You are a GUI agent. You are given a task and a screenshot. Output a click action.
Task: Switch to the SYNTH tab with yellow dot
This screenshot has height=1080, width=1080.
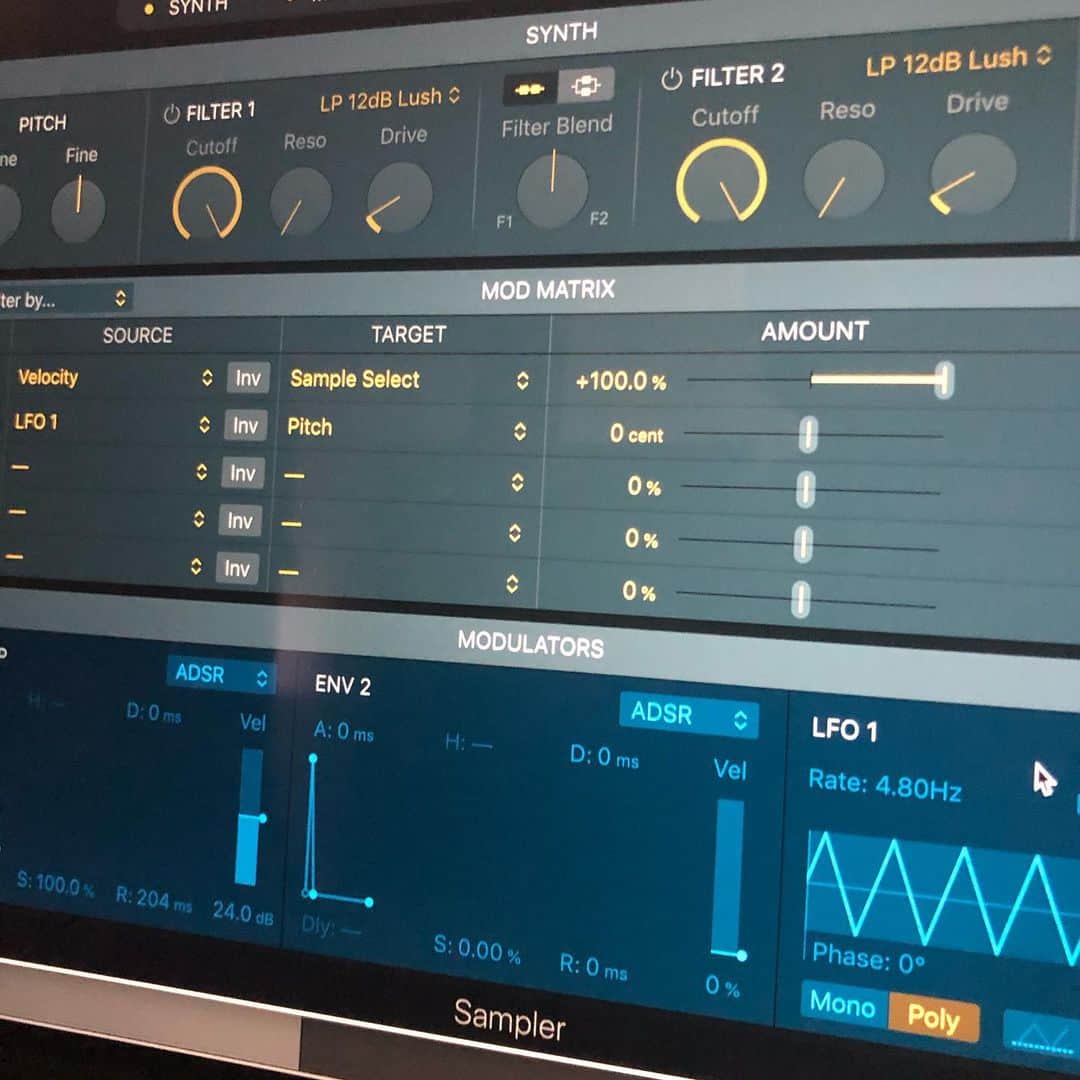pos(186,8)
